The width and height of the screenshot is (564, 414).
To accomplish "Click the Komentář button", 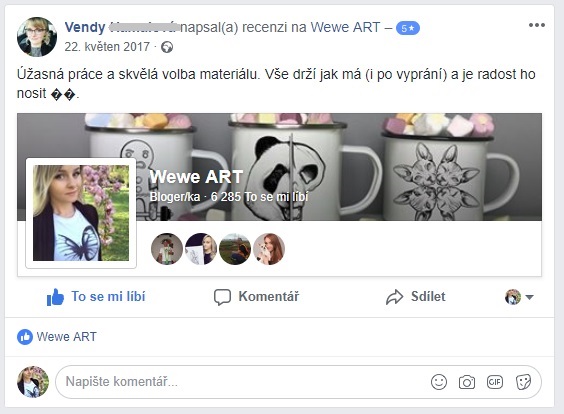I will pyautogui.click(x=256, y=297).
